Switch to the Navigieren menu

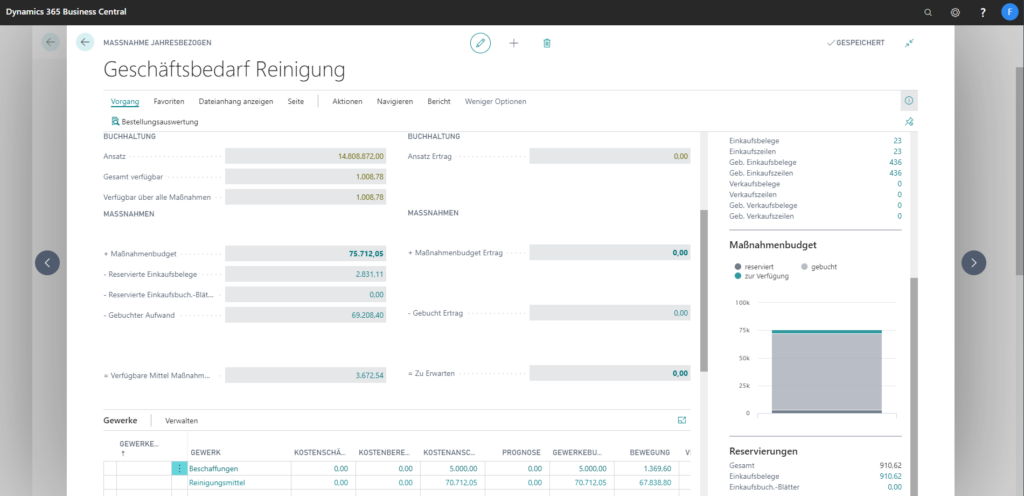coord(394,102)
